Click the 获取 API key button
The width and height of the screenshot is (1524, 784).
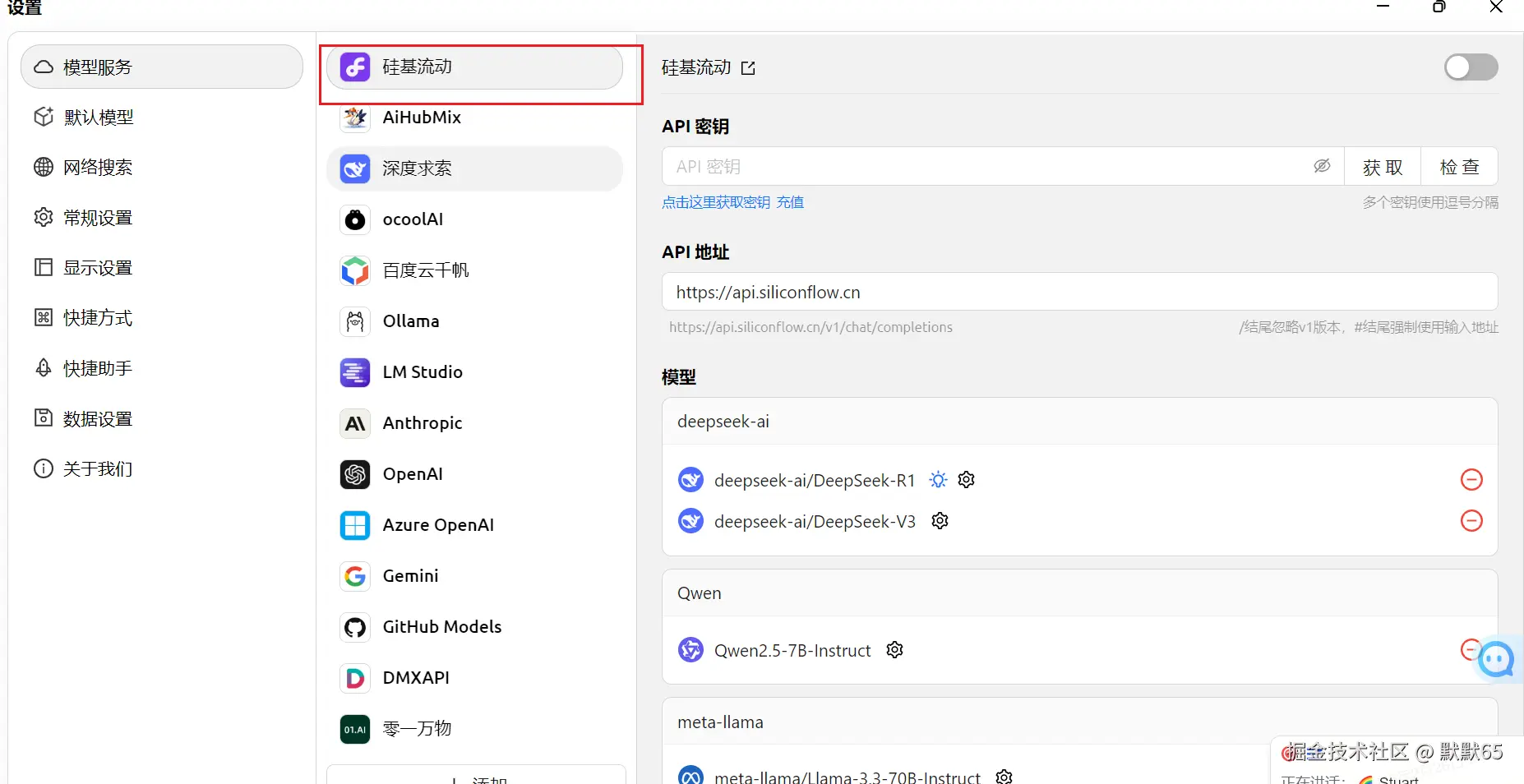click(x=1383, y=167)
